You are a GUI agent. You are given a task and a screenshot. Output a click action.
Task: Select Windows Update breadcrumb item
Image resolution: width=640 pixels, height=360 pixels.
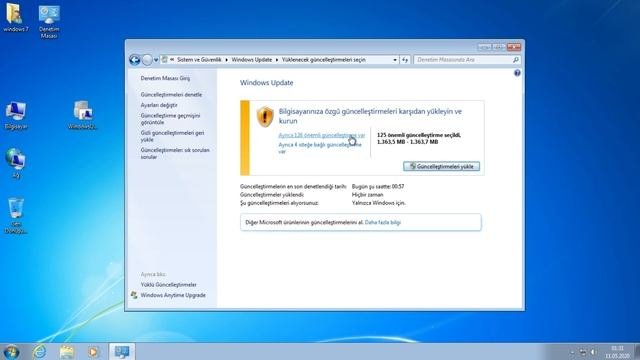coord(251,60)
